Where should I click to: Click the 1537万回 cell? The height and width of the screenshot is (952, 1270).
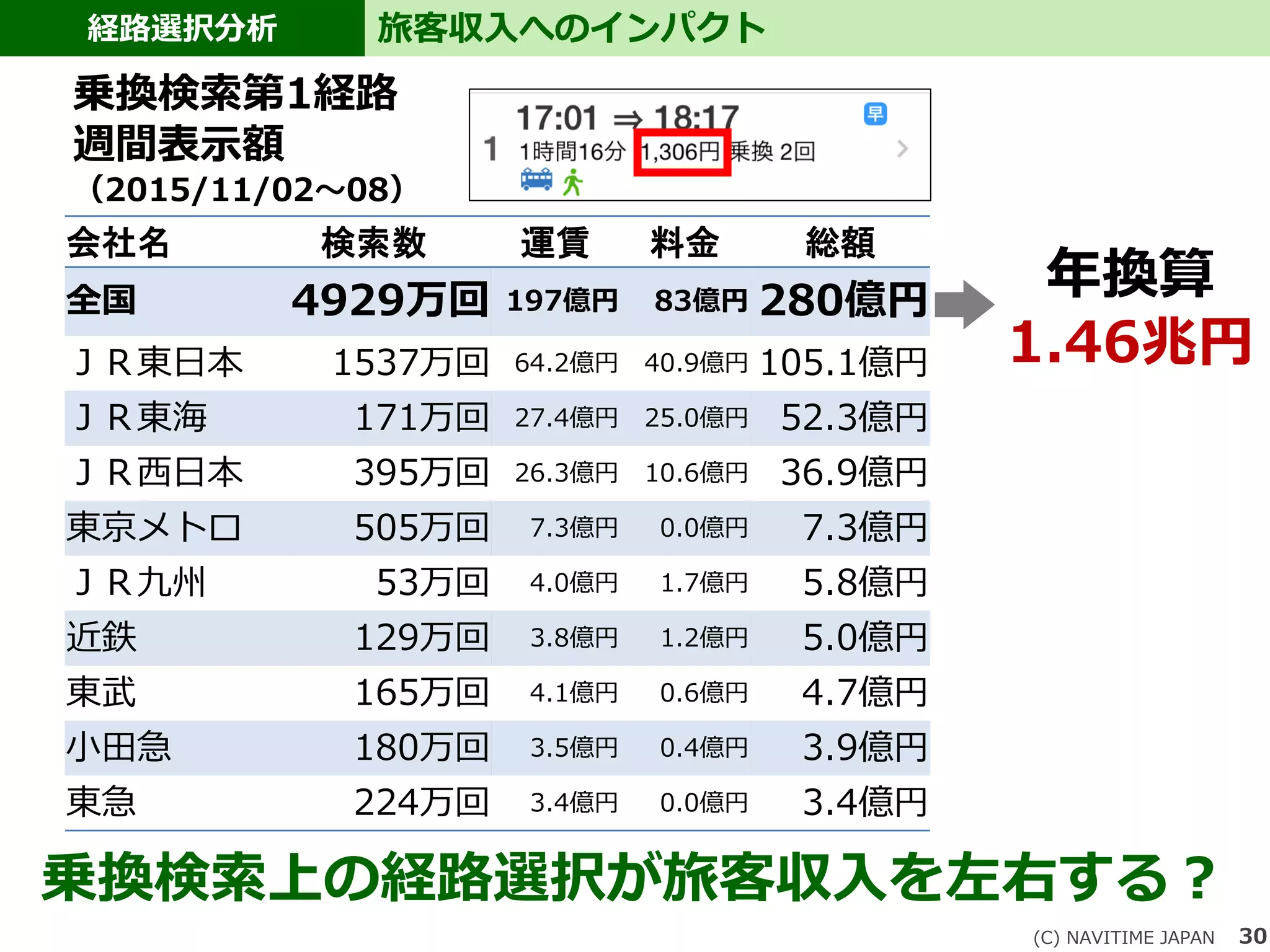coord(411,363)
